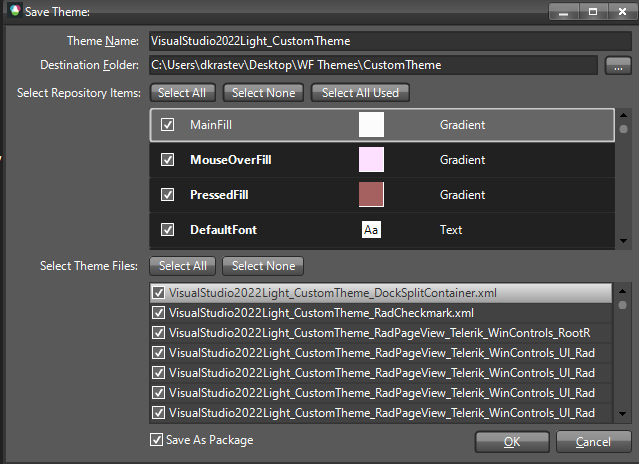Select the DefaultFont row name
The image size is (639, 464).
223,230
